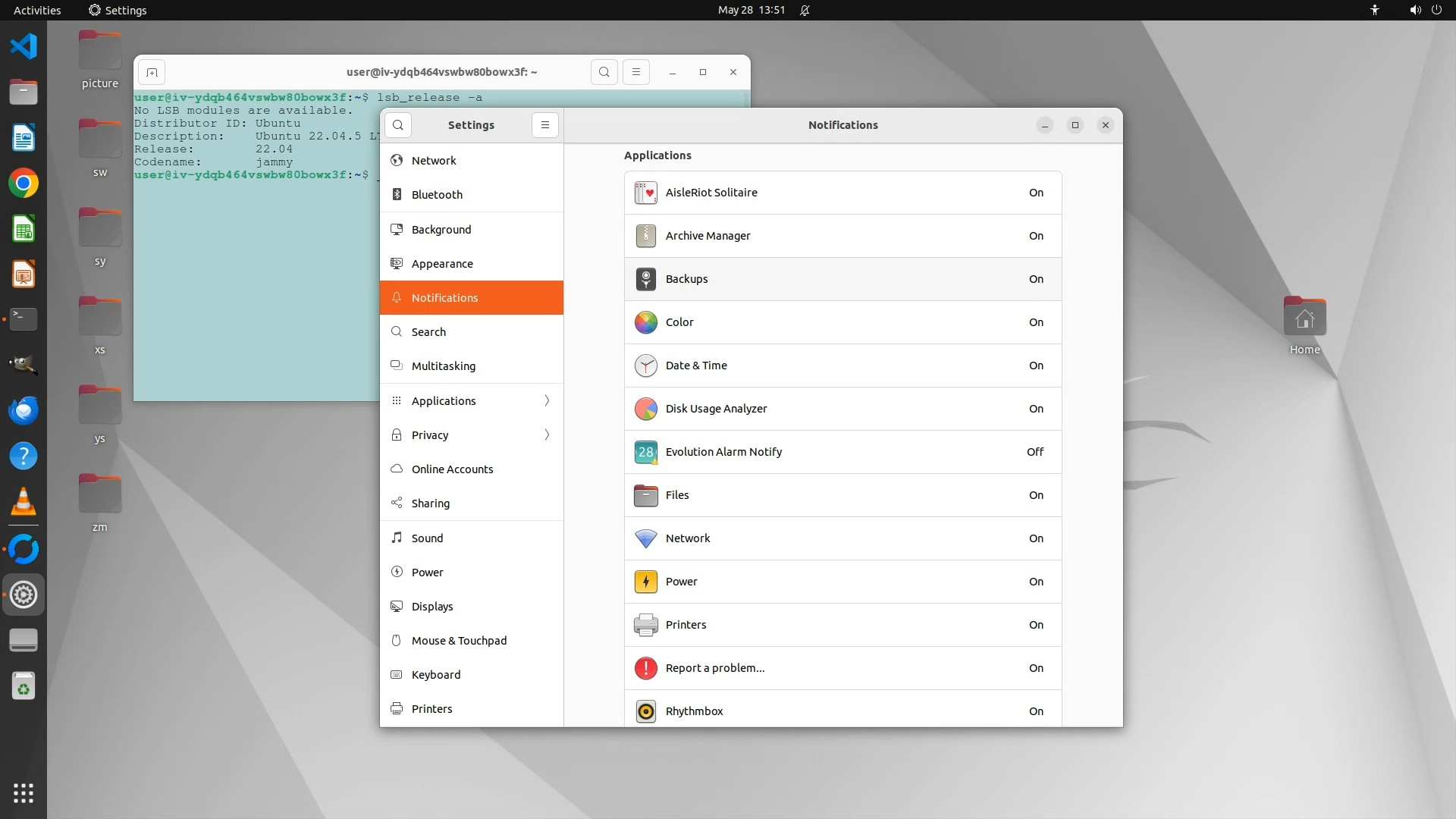Open new tab icon in terminal
The height and width of the screenshot is (819, 1456).
point(152,72)
